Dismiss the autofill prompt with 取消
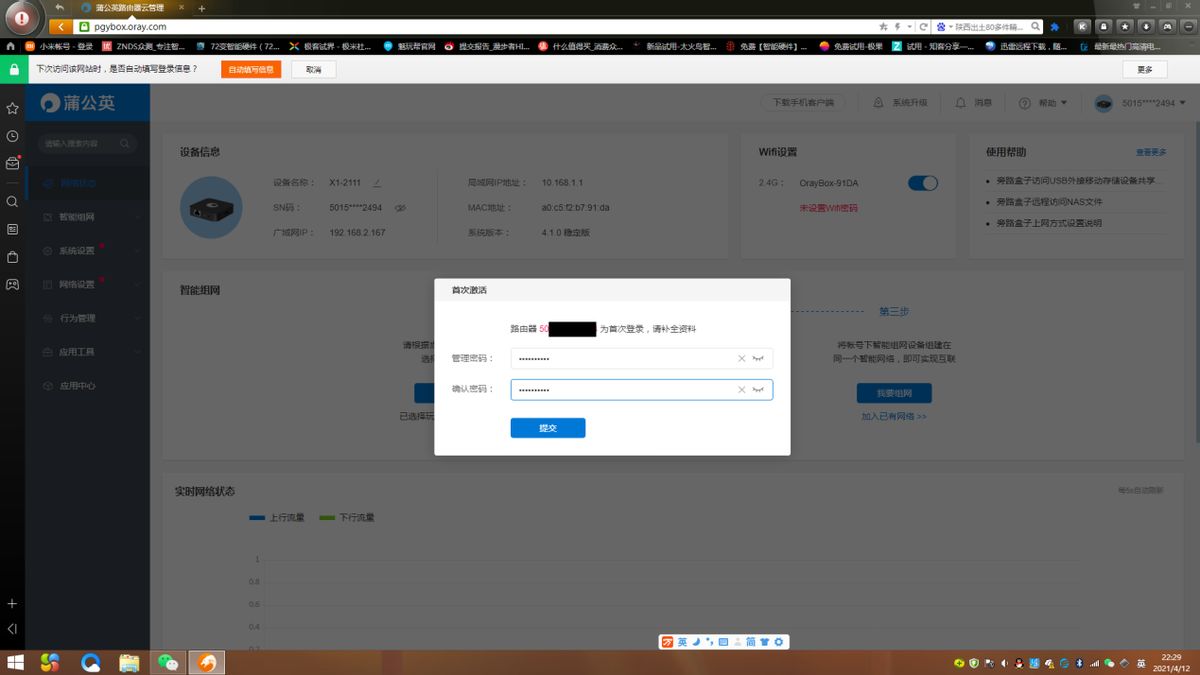Image resolution: width=1200 pixels, height=675 pixels. (314, 69)
